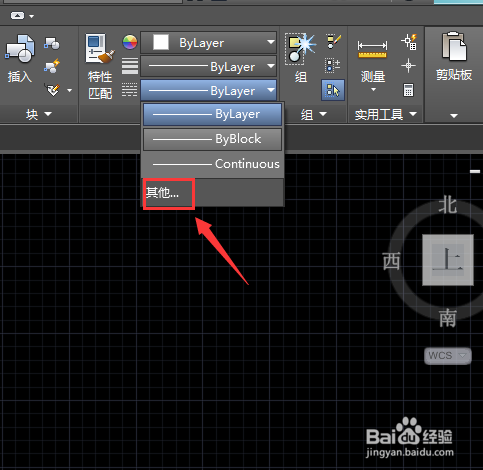The image size is (483, 470).
Task: Click the linetype dashed-lines icon
Action: (130, 90)
